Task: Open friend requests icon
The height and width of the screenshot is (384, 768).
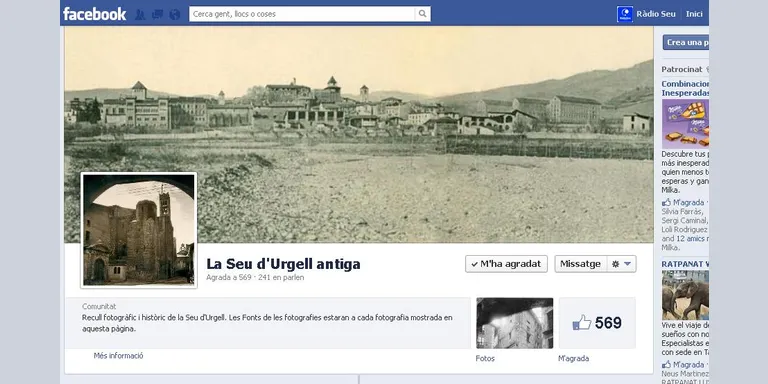Action: click(x=140, y=14)
